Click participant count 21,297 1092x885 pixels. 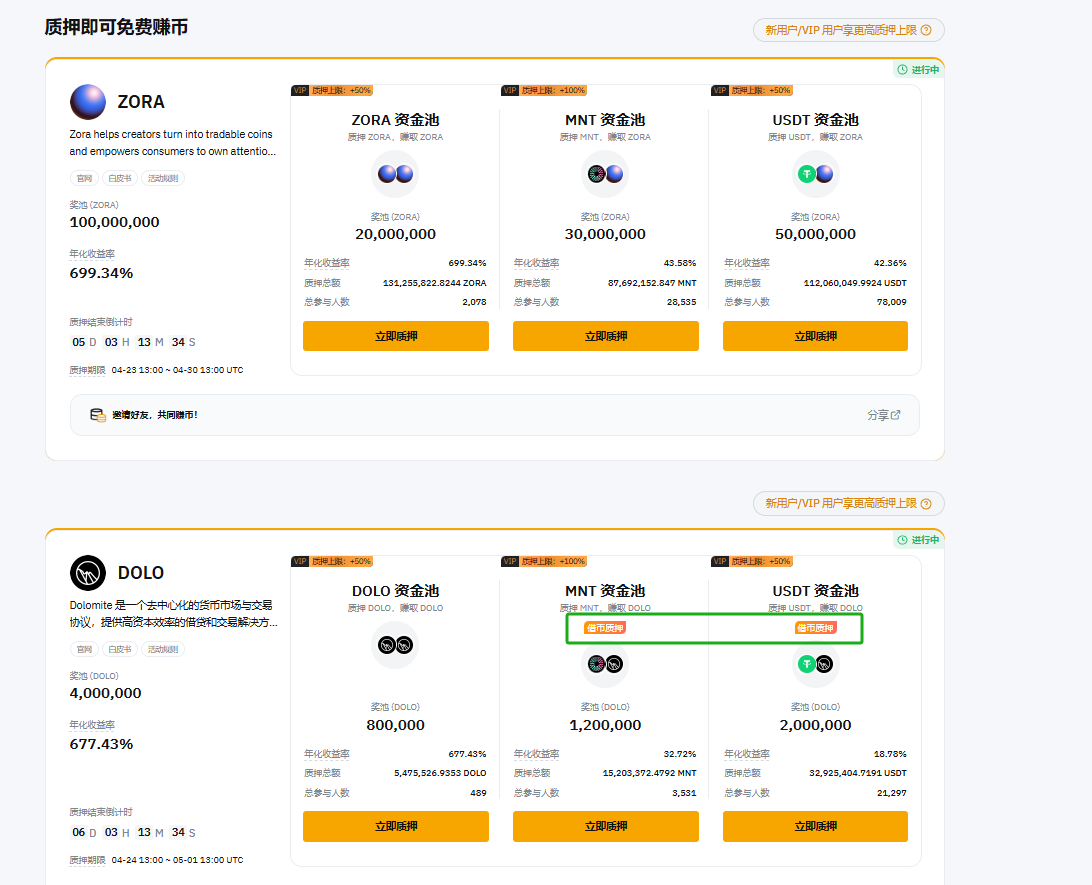point(891,793)
